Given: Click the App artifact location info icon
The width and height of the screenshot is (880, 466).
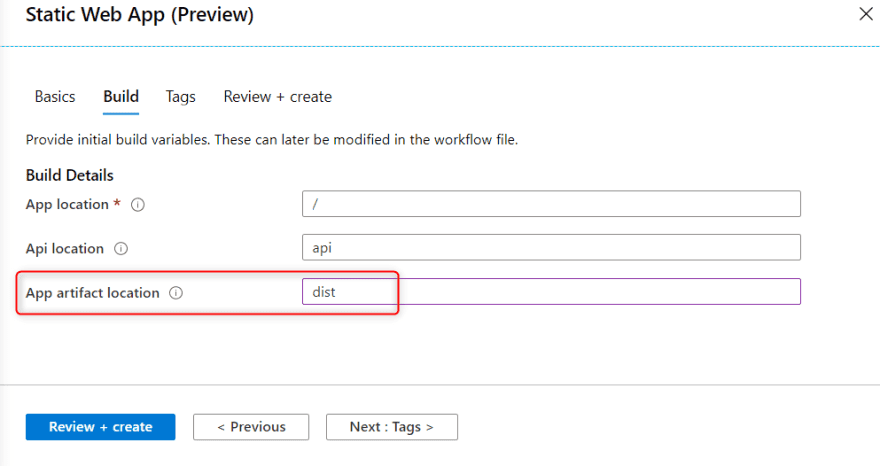Looking at the screenshot, I should (x=176, y=293).
